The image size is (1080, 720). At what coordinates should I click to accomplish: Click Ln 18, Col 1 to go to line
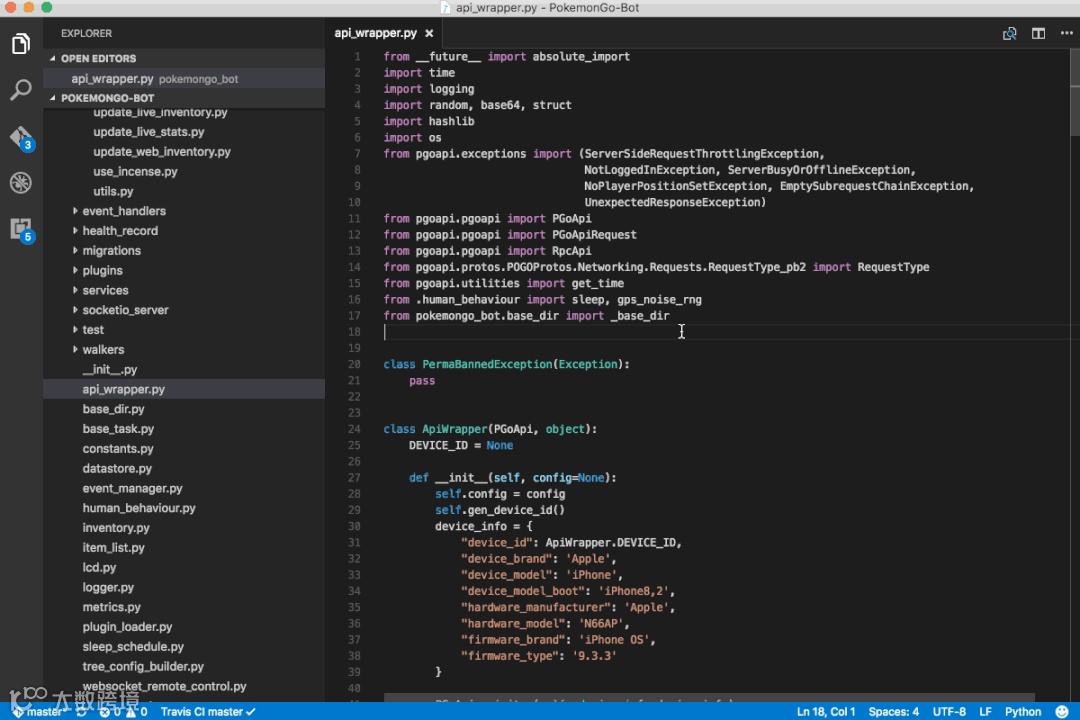[825, 711]
